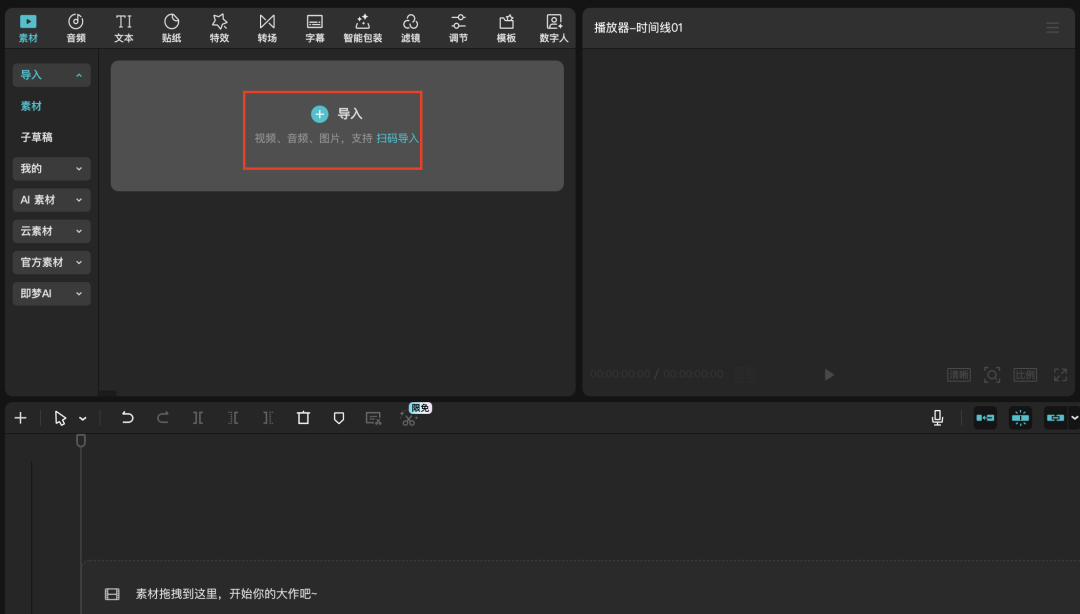Open the 贴纸 stickers tab

pos(172,28)
